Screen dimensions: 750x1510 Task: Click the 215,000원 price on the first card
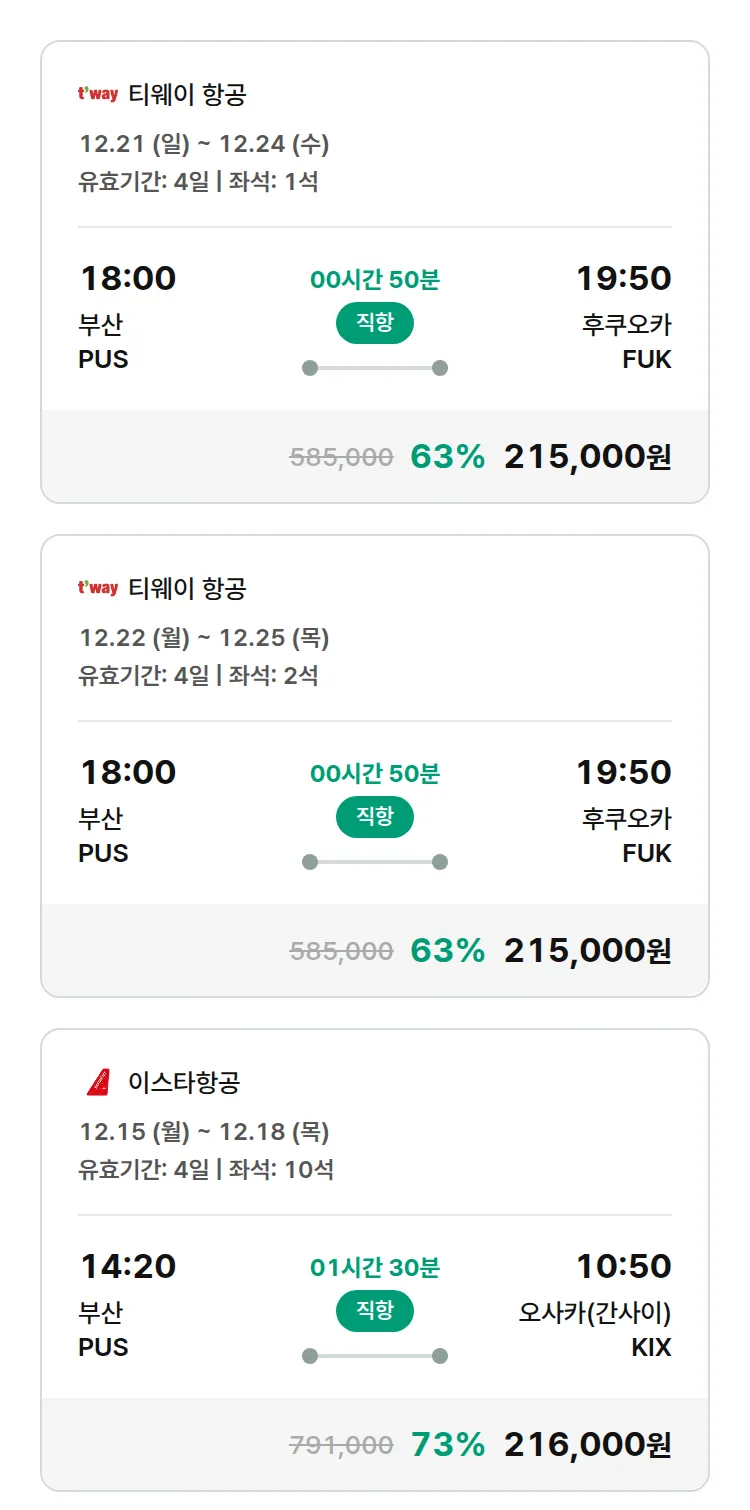[x=591, y=457]
